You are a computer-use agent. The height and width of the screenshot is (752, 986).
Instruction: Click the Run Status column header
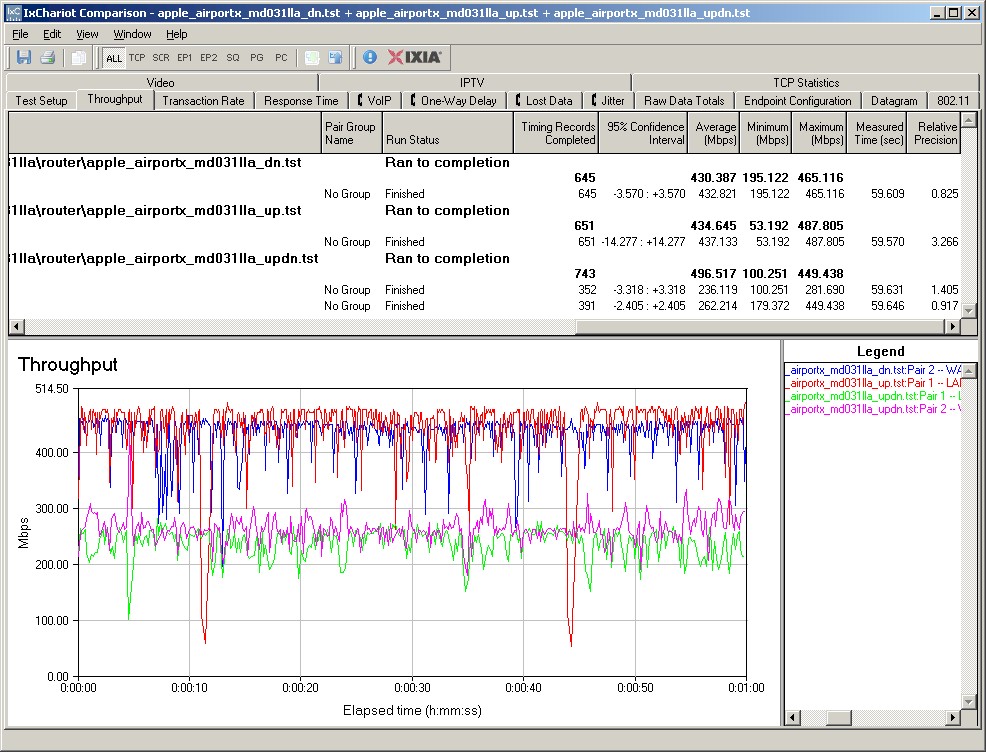tap(448, 133)
